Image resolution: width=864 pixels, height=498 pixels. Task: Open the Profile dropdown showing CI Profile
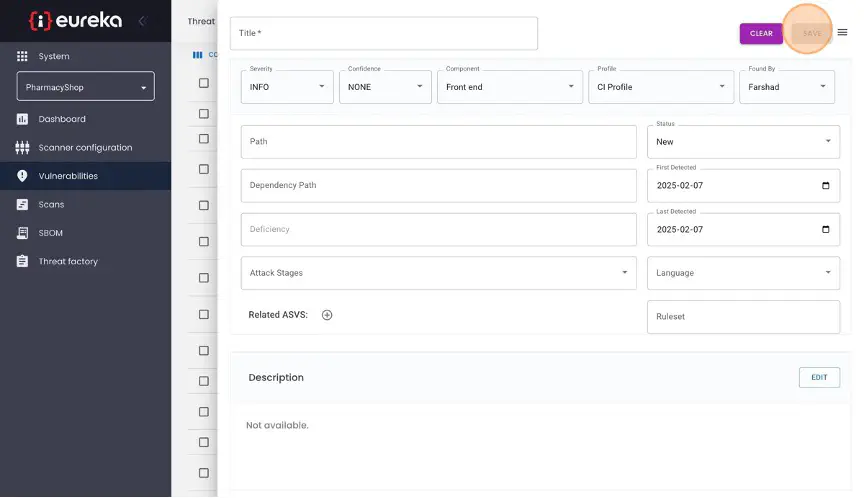pyautogui.click(x=661, y=87)
